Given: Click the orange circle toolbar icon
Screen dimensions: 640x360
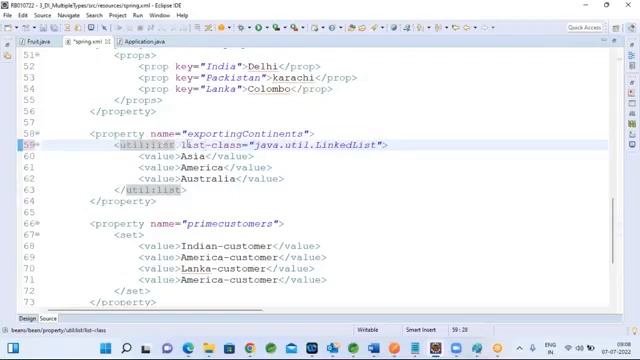Looking at the screenshot, I should pos(221,28).
